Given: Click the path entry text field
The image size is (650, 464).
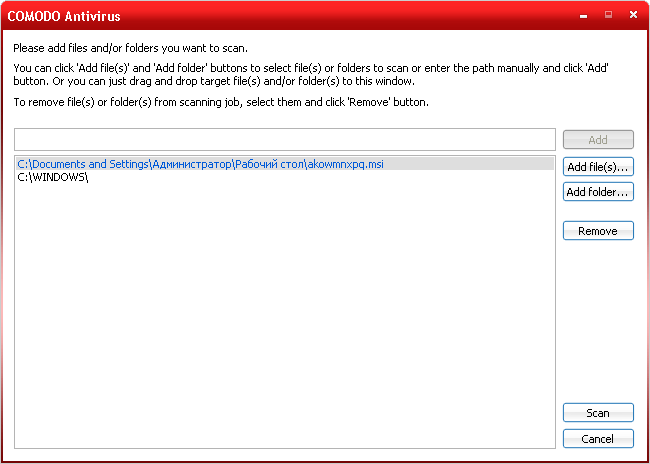Looking at the screenshot, I should point(285,139).
